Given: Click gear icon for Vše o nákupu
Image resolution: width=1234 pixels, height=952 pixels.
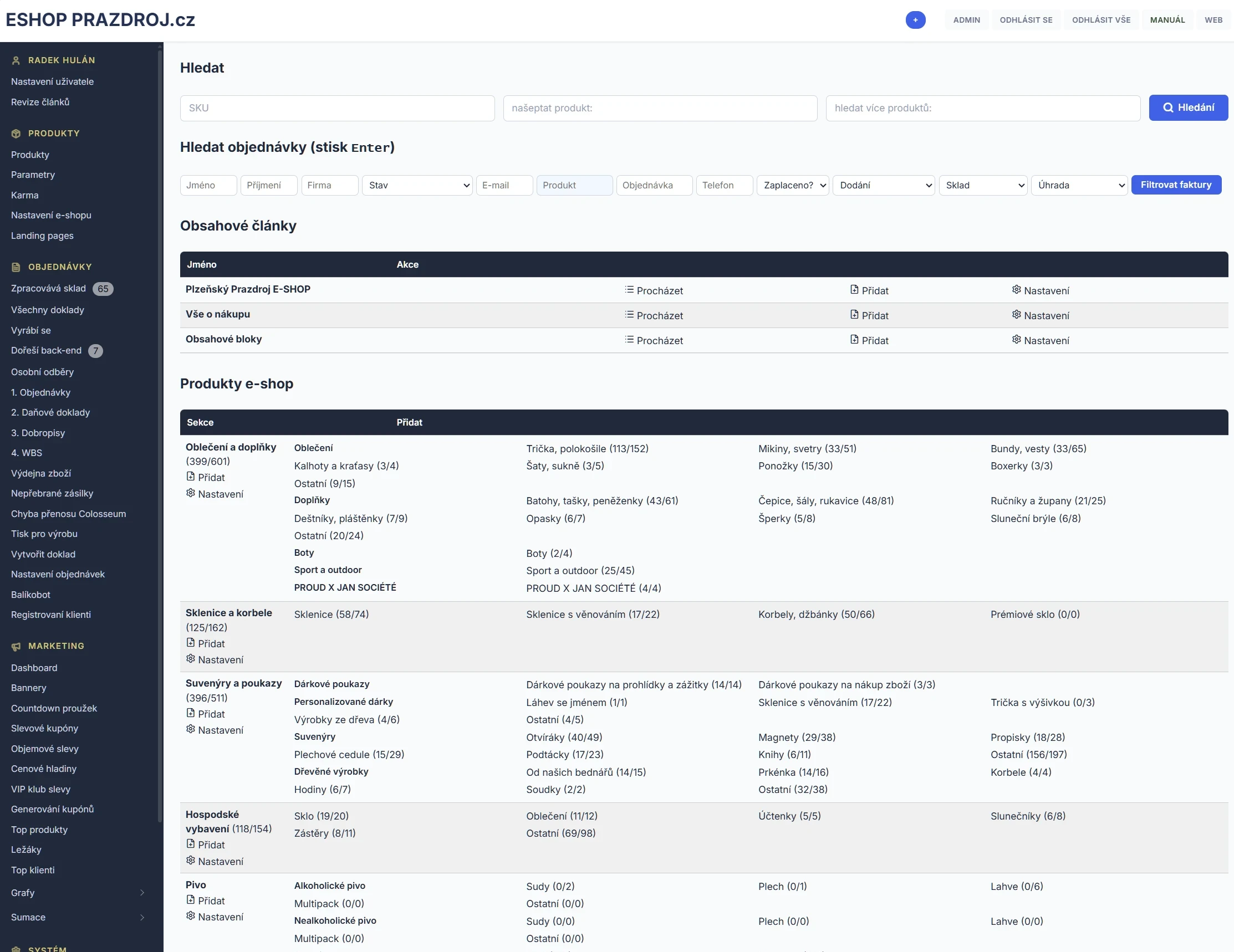Looking at the screenshot, I should (1017, 315).
